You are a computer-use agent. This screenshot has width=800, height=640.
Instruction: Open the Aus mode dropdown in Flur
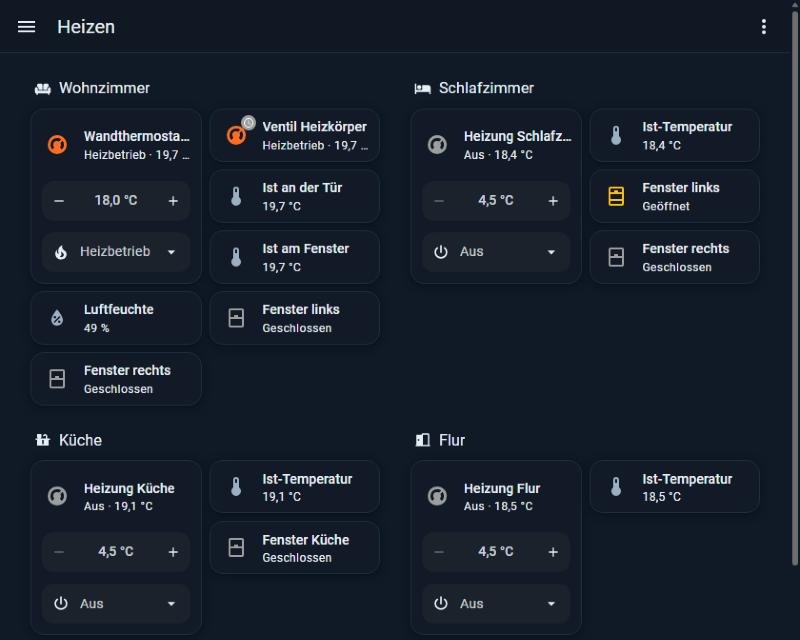(x=496, y=604)
